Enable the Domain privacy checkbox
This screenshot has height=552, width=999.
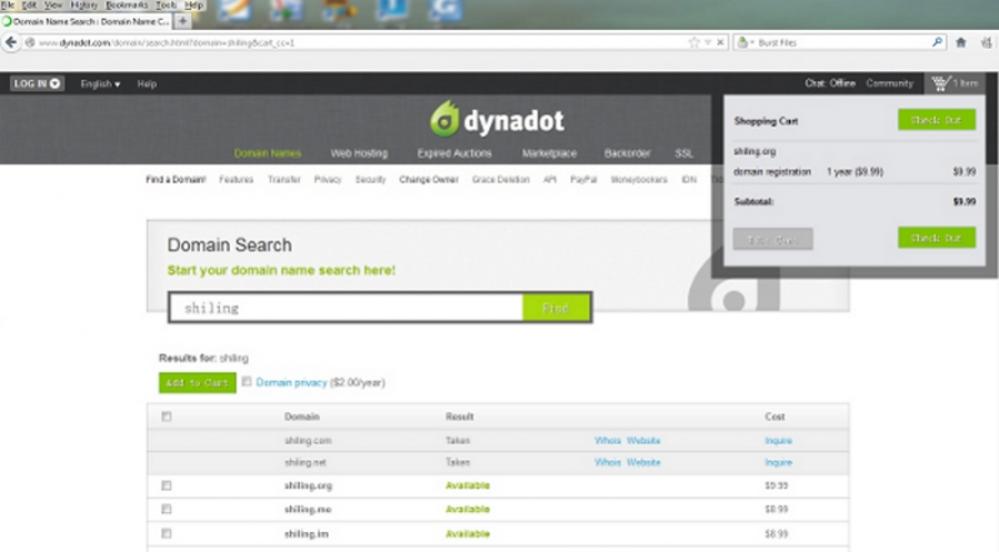247,382
